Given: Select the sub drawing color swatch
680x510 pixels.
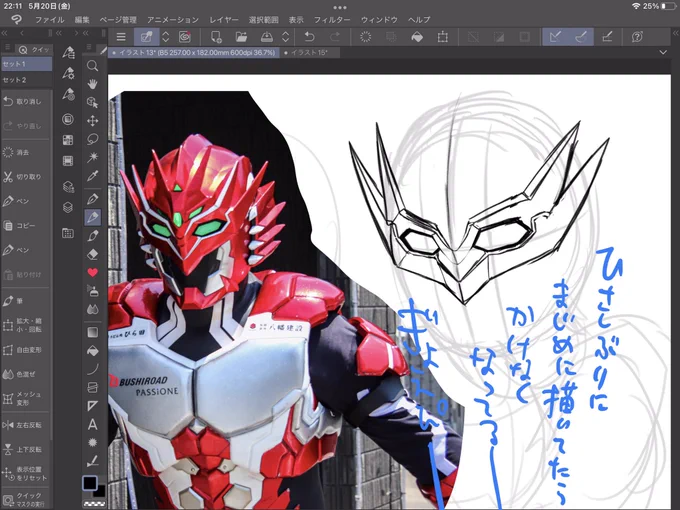Looking at the screenshot, I should point(100,492).
